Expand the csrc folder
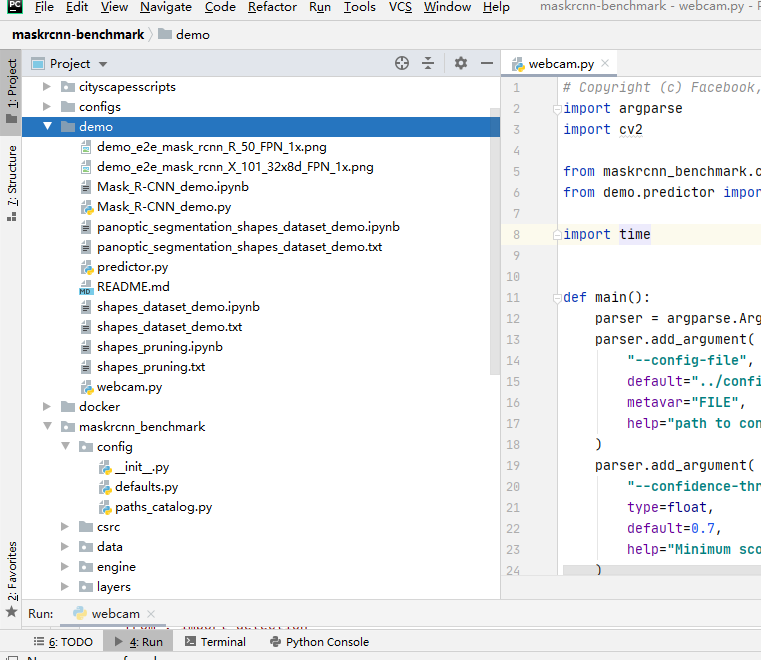The image size is (761, 660). point(65,527)
